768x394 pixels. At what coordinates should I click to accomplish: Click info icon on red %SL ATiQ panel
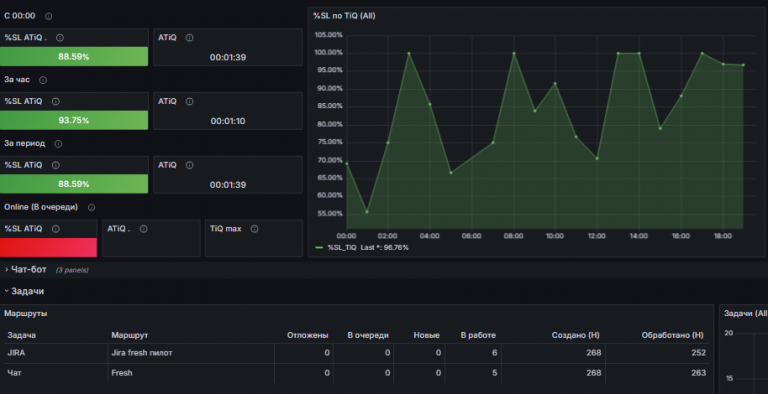[56, 229]
